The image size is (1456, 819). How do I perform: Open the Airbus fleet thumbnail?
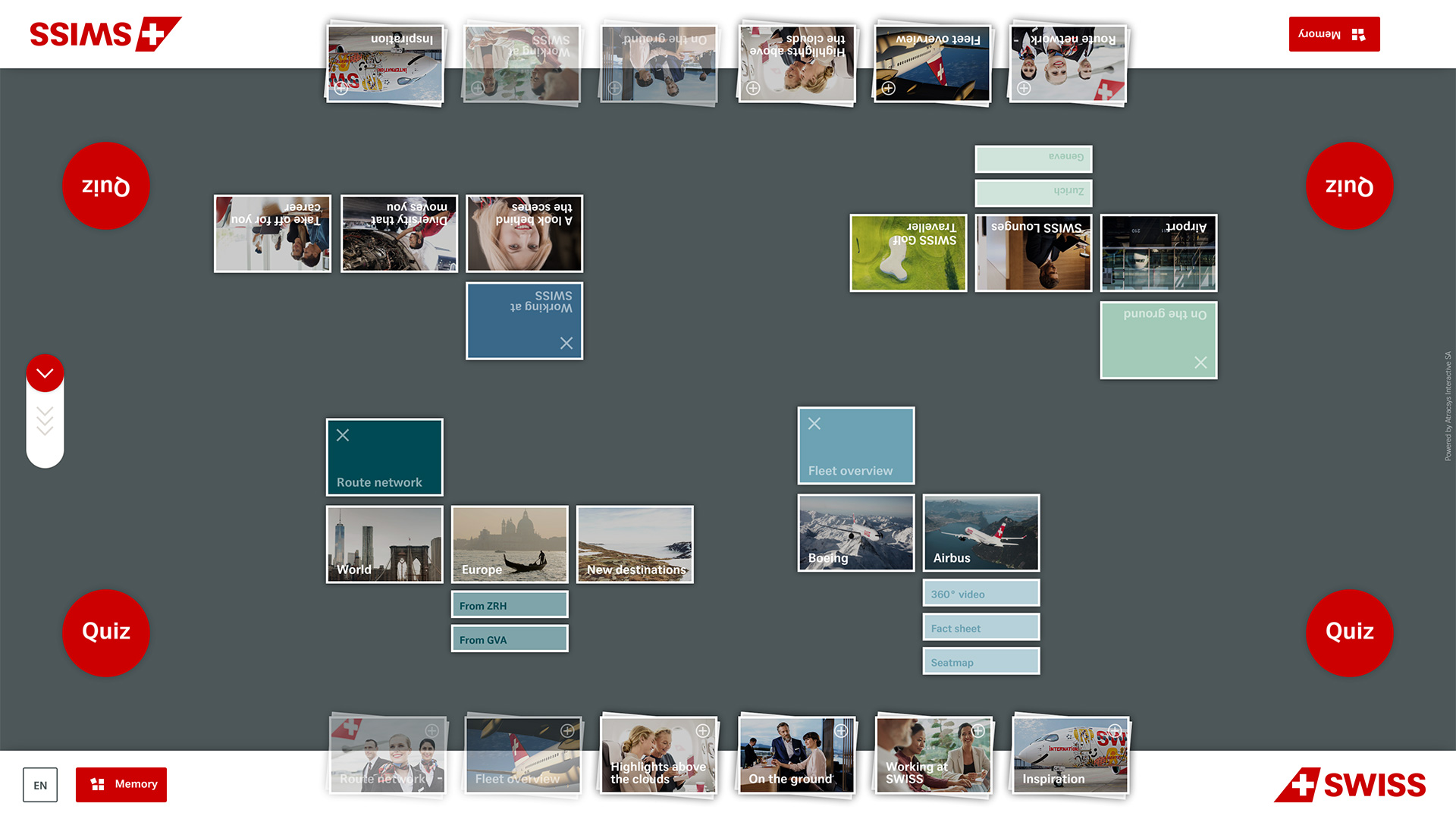point(981,533)
